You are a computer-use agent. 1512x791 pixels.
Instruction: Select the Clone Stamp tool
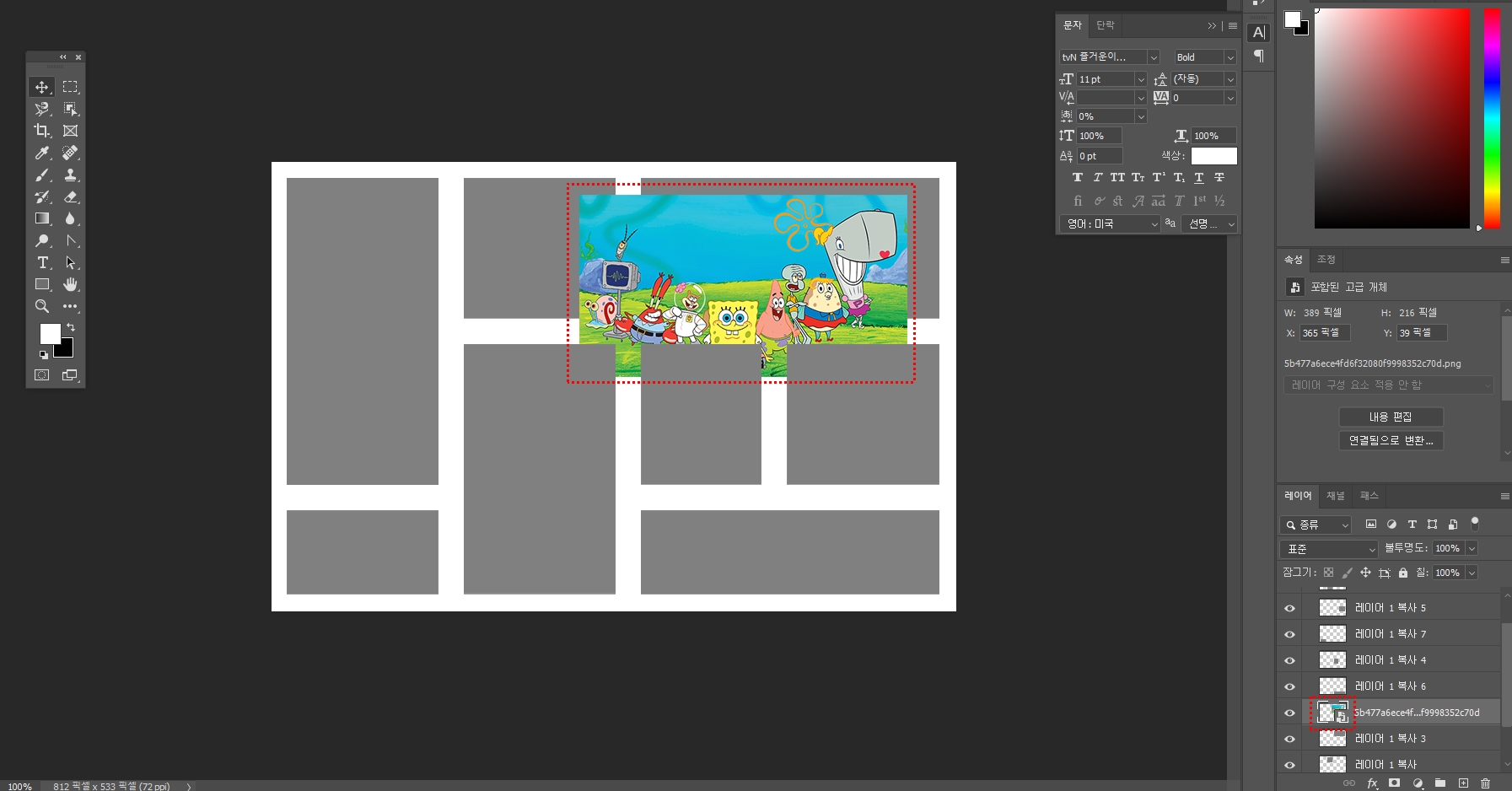click(70, 175)
